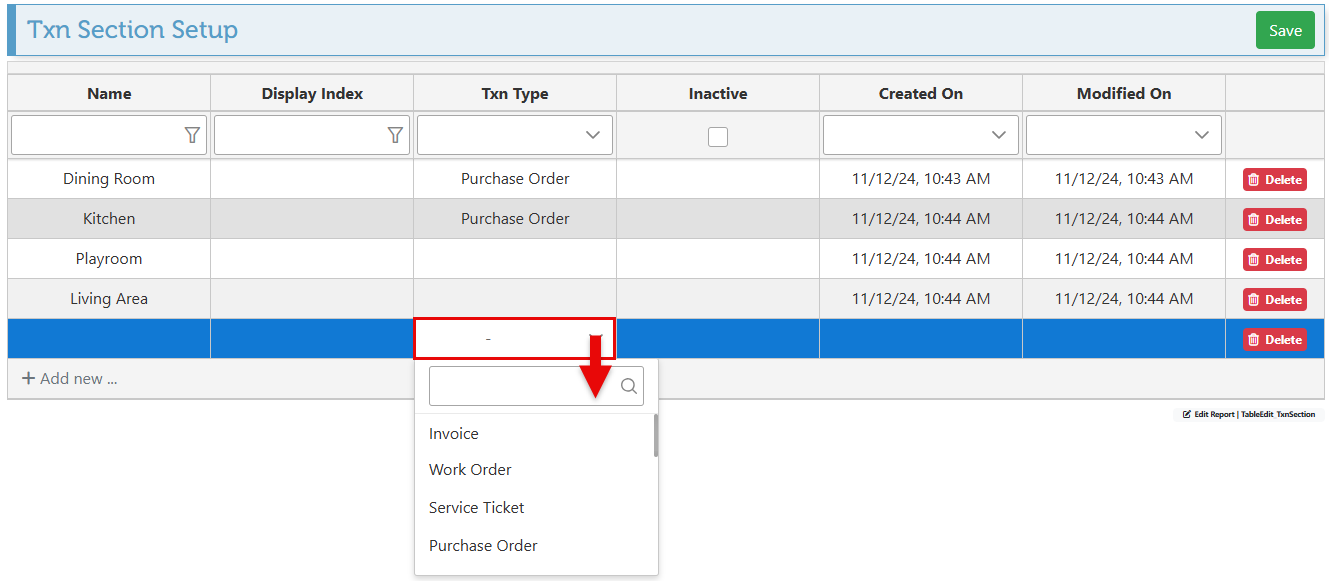Choose Invoice from the dropdown list

coord(454,434)
